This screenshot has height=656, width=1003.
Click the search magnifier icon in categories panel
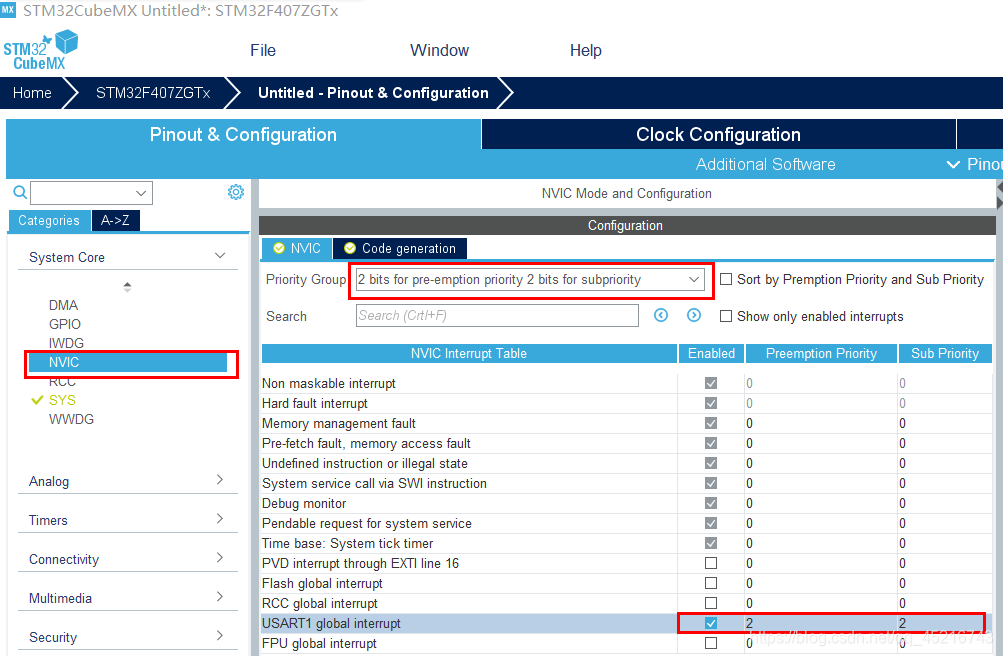tap(20, 192)
